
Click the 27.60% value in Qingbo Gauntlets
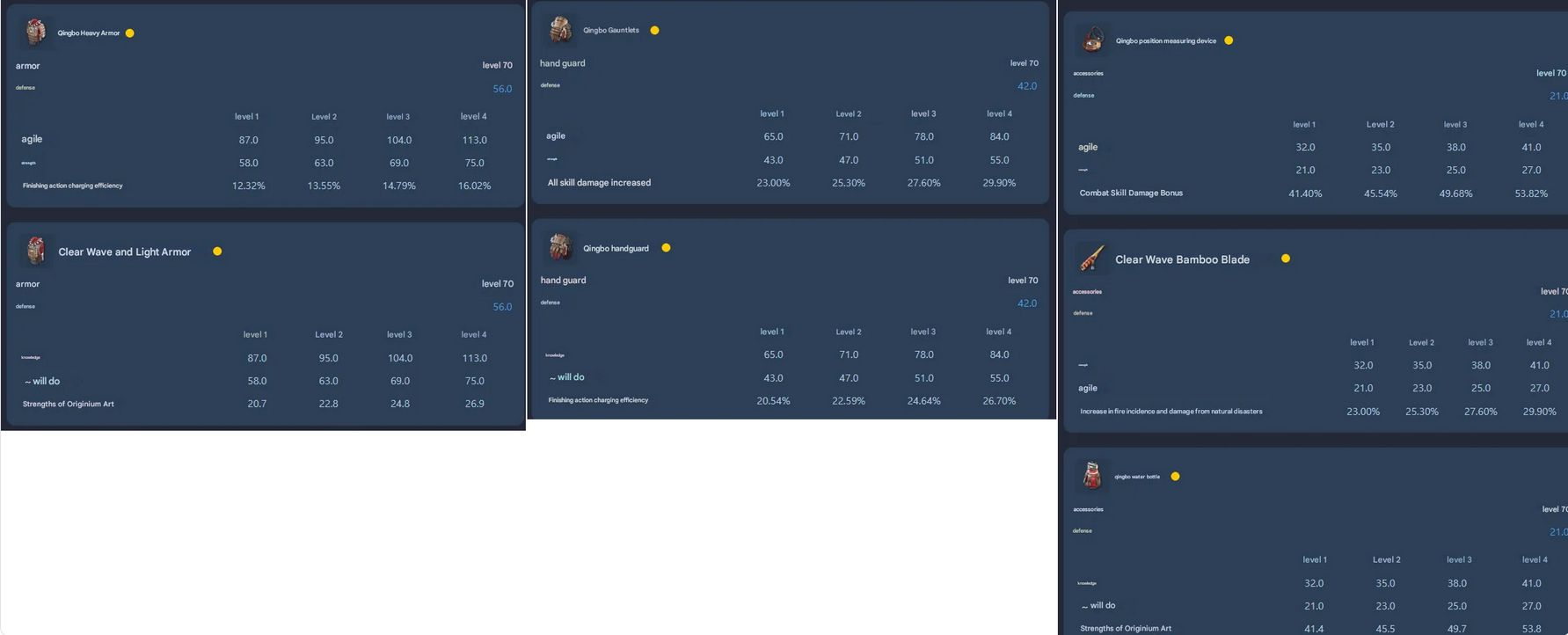pyautogui.click(x=923, y=183)
